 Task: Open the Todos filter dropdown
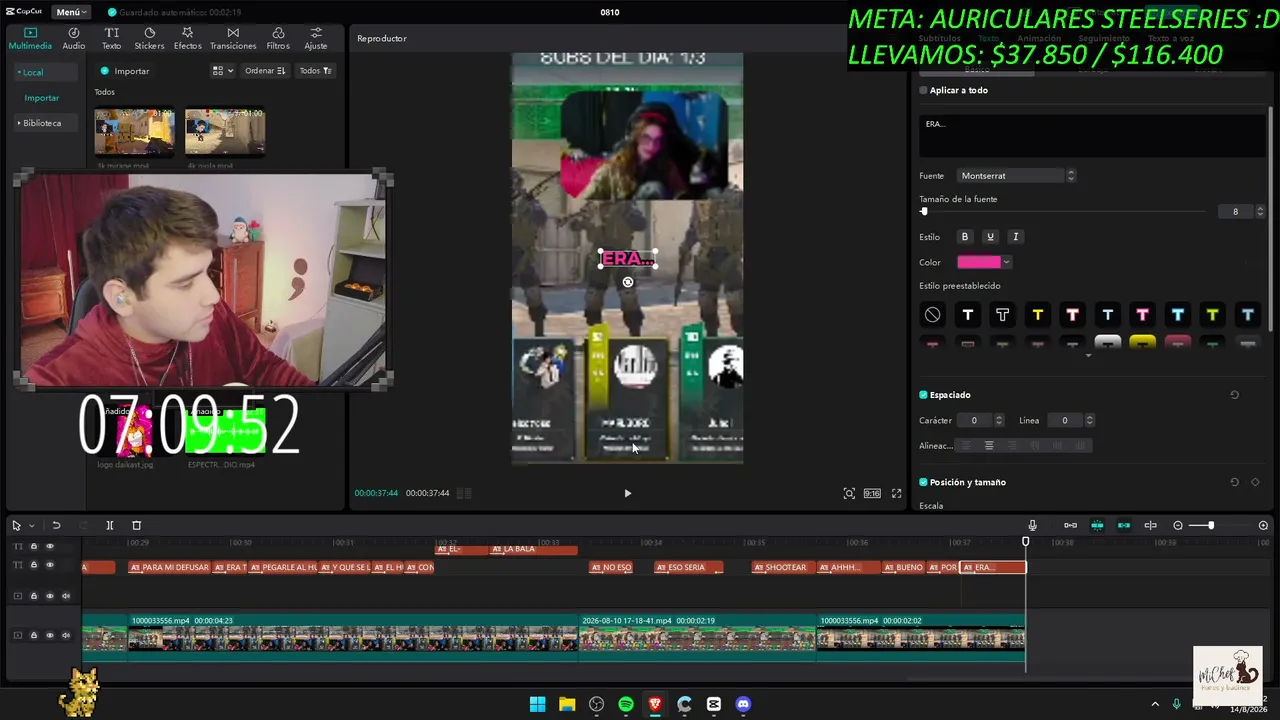point(315,71)
